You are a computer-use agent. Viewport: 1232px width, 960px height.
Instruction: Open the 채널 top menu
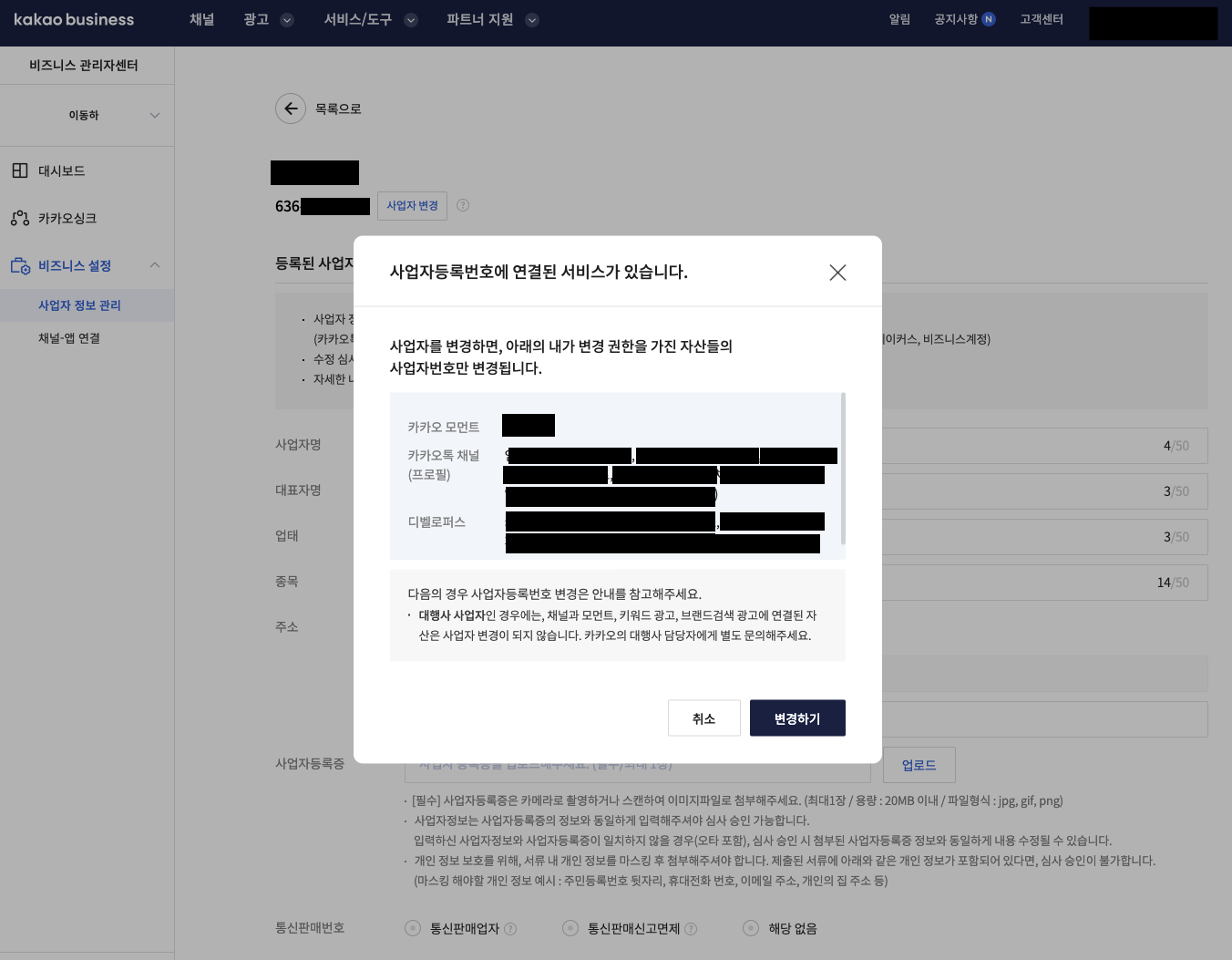[x=201, y=19]
